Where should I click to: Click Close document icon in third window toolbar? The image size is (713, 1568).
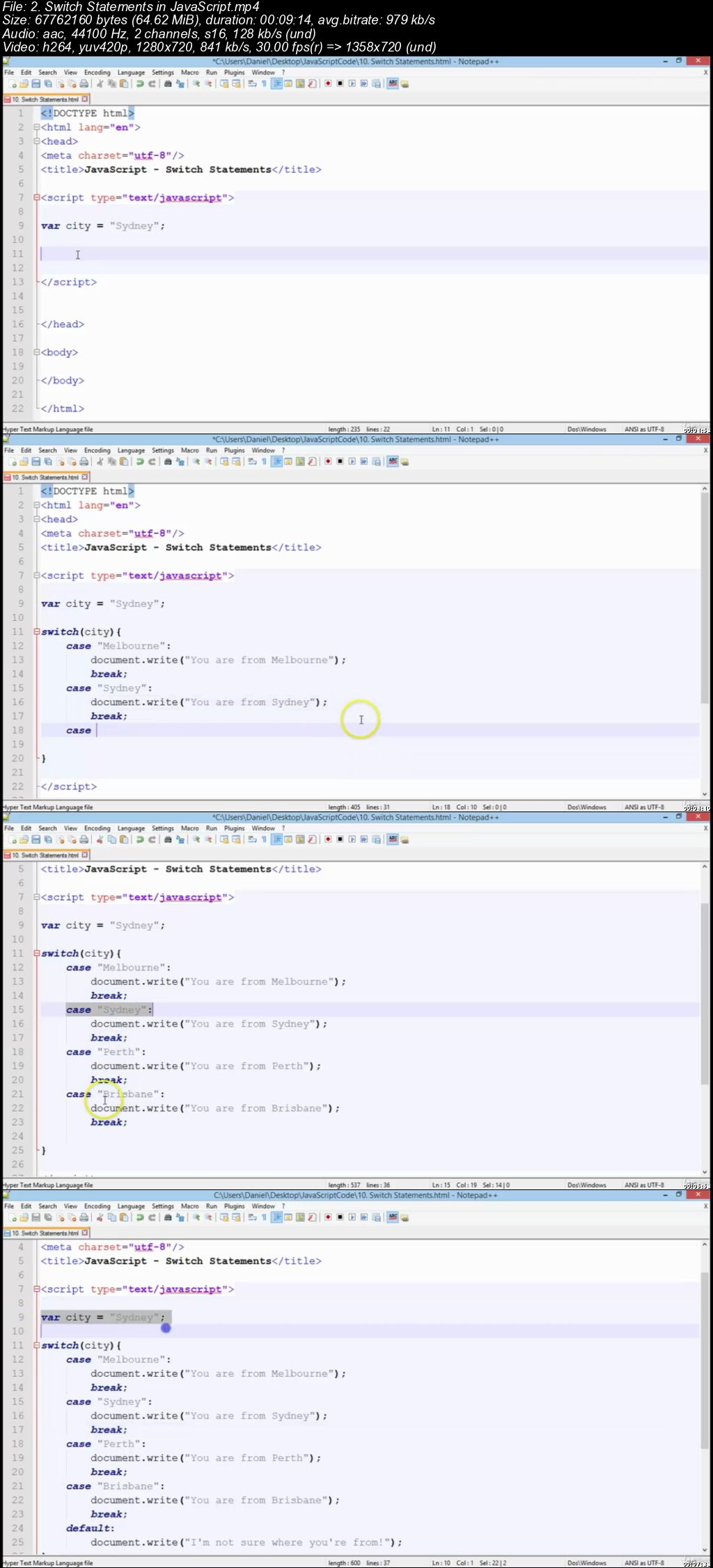[x=59, y=839]
